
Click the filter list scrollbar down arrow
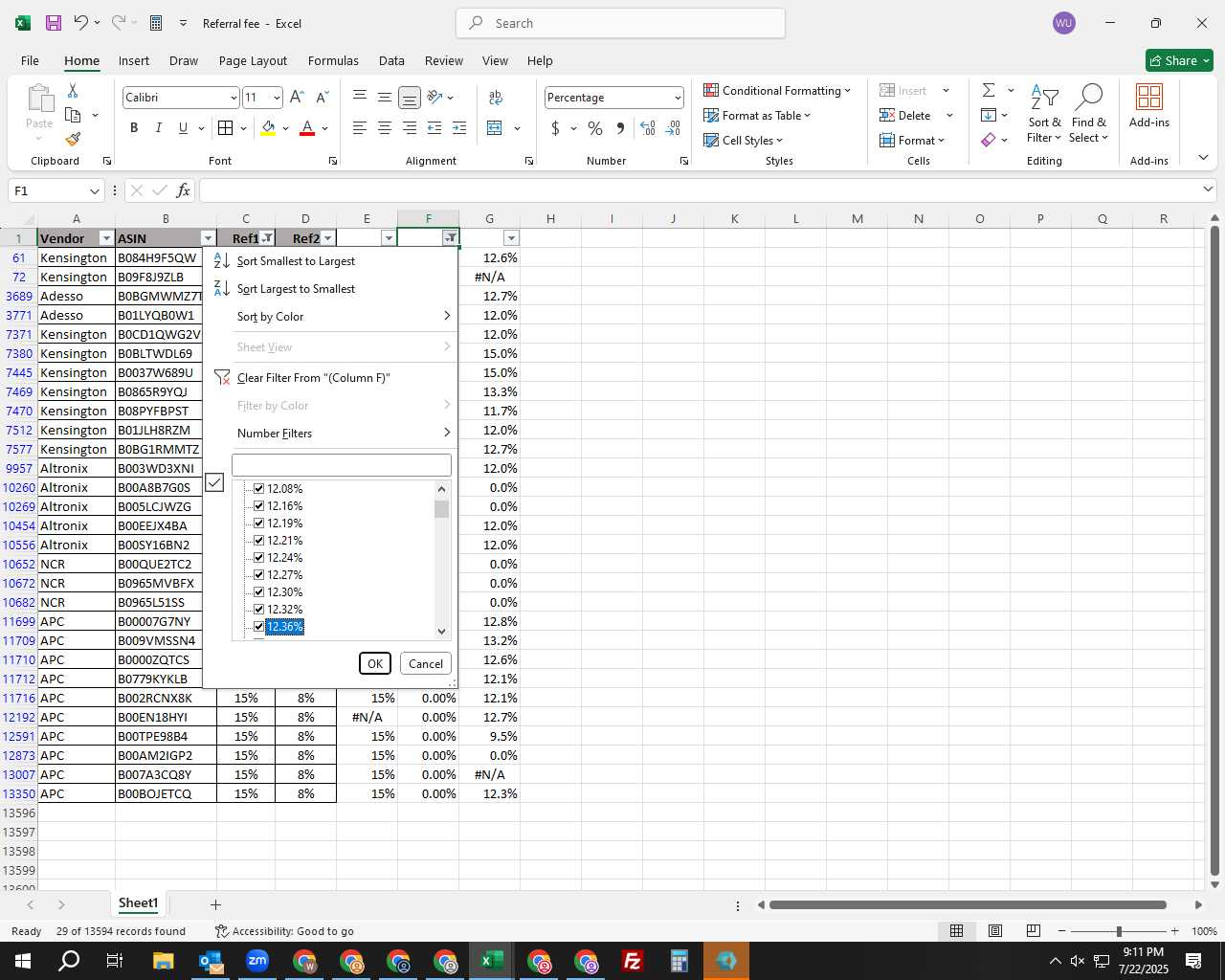[441, 632]
